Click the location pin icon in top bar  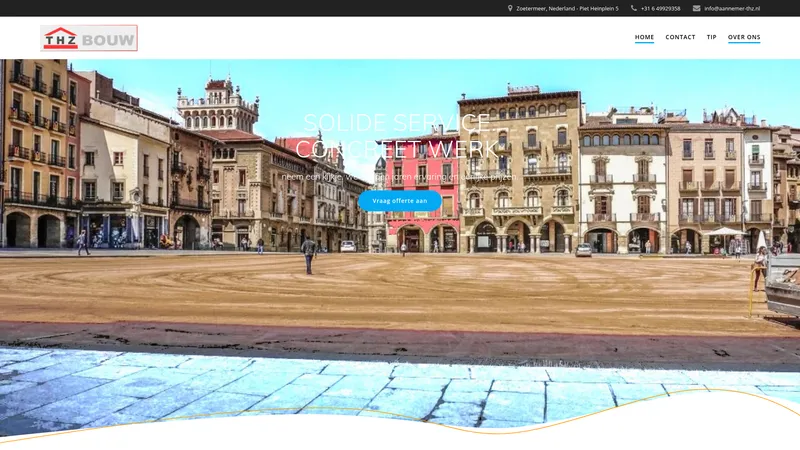510,8
